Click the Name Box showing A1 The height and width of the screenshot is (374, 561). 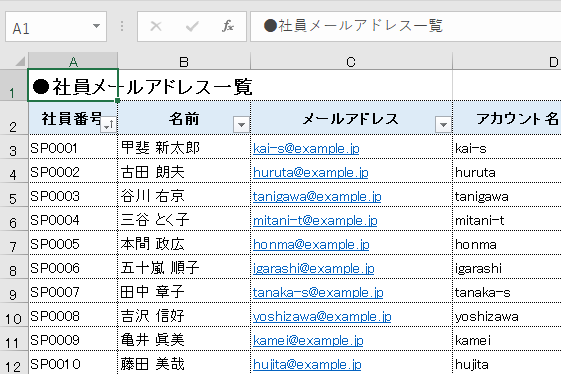pyautogui.click(x=56, y=26)
